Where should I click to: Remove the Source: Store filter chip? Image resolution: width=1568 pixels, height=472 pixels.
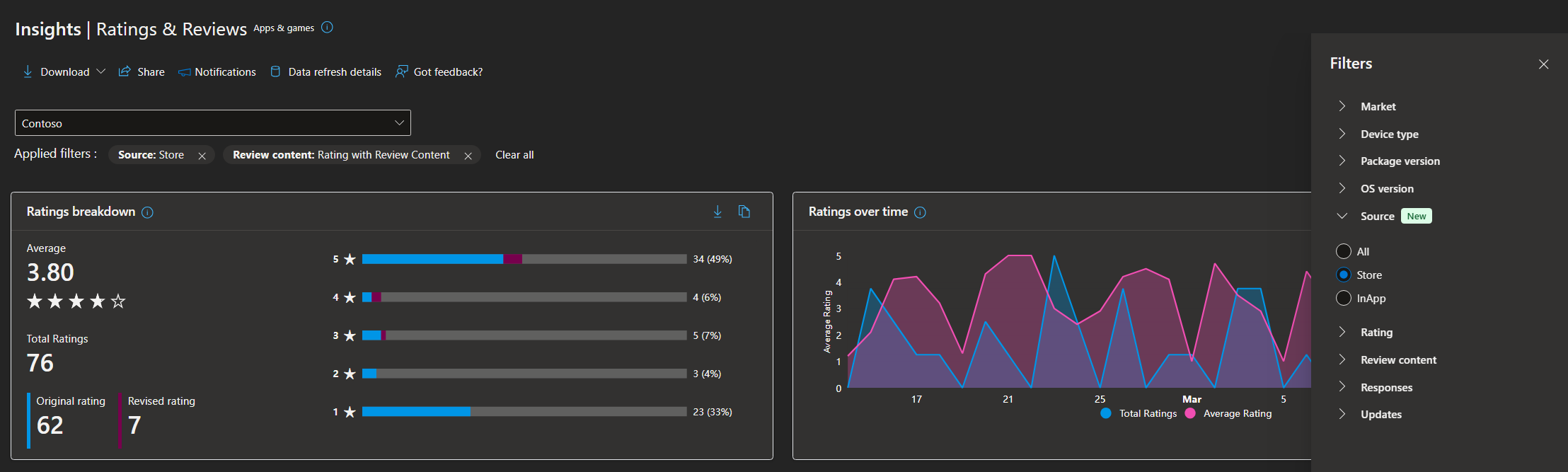202,156
